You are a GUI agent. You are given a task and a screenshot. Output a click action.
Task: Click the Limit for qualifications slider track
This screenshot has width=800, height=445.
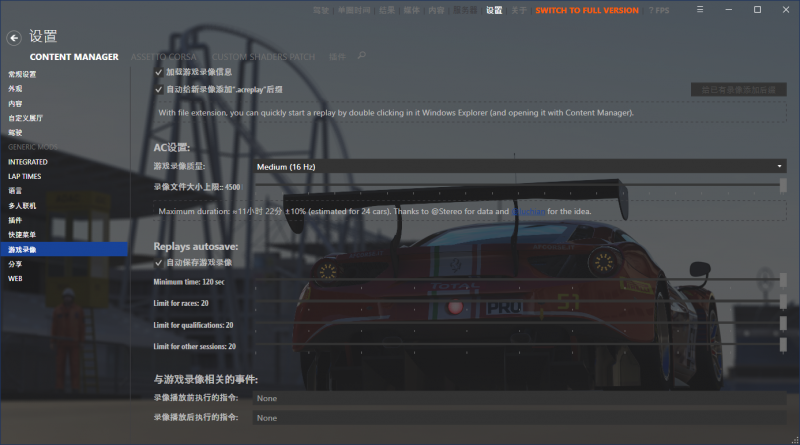pos(520,323)
